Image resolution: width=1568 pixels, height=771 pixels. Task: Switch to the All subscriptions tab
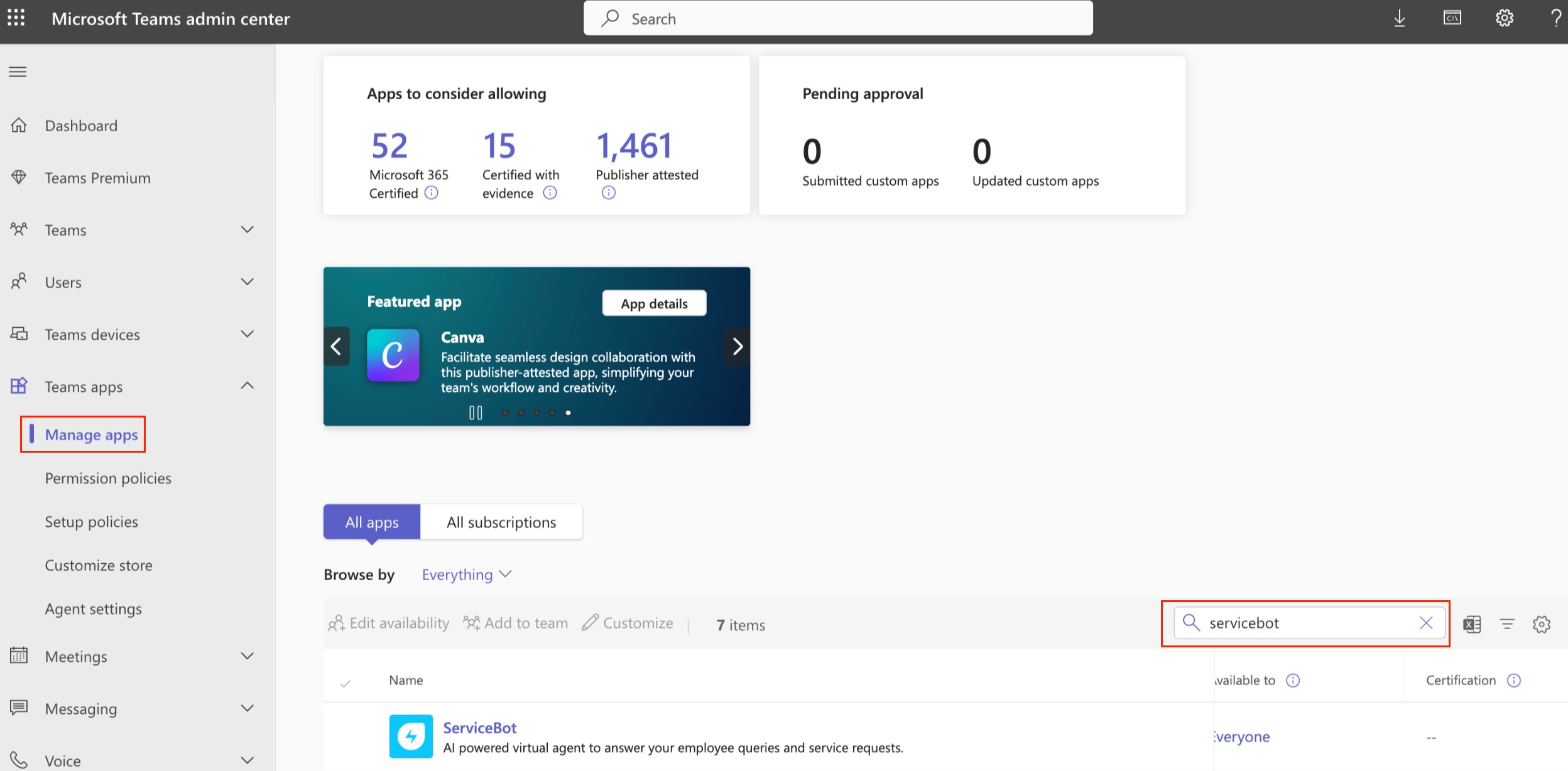coord(501,522)
